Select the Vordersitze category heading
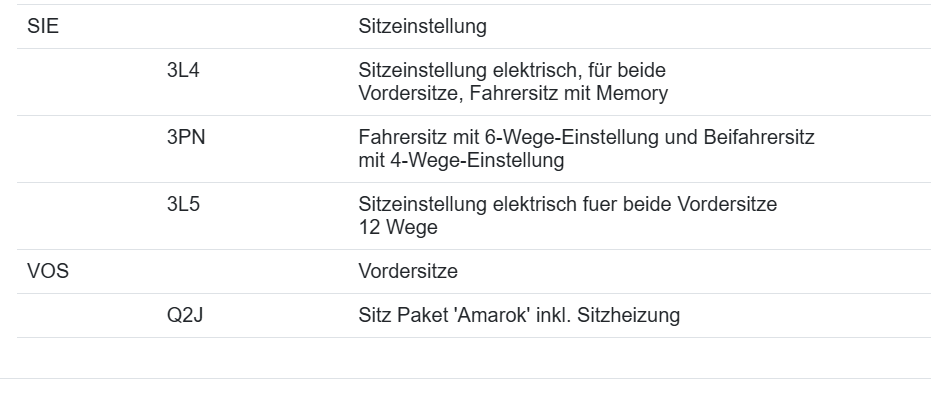This screenshot has width=931, height=412. (408, 271)
